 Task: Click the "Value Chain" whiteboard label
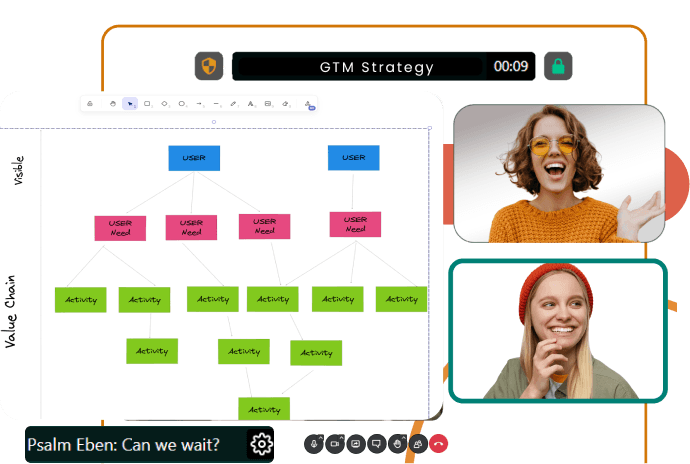click(11, 312)
